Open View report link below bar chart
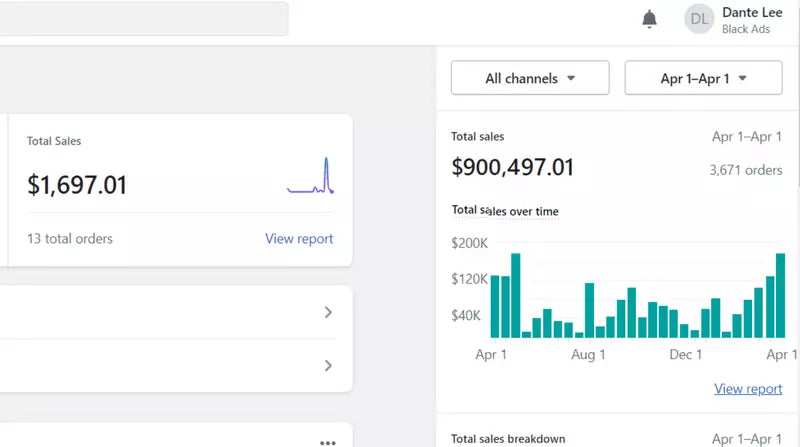This screenshot has width=800, height=447. click(x=748, y=389)
